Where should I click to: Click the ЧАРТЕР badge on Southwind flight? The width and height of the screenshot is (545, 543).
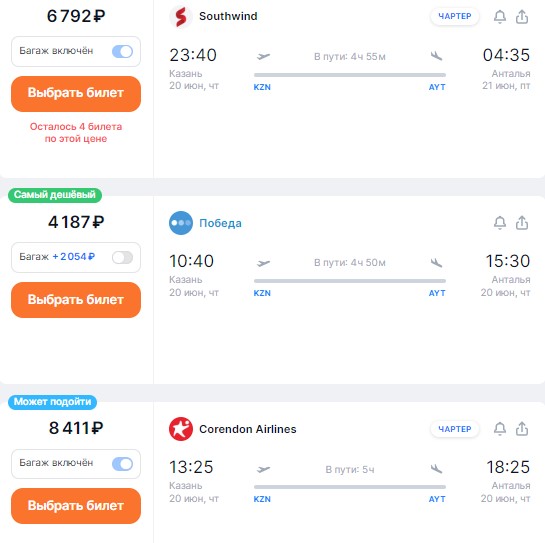[x=455, y=16]
